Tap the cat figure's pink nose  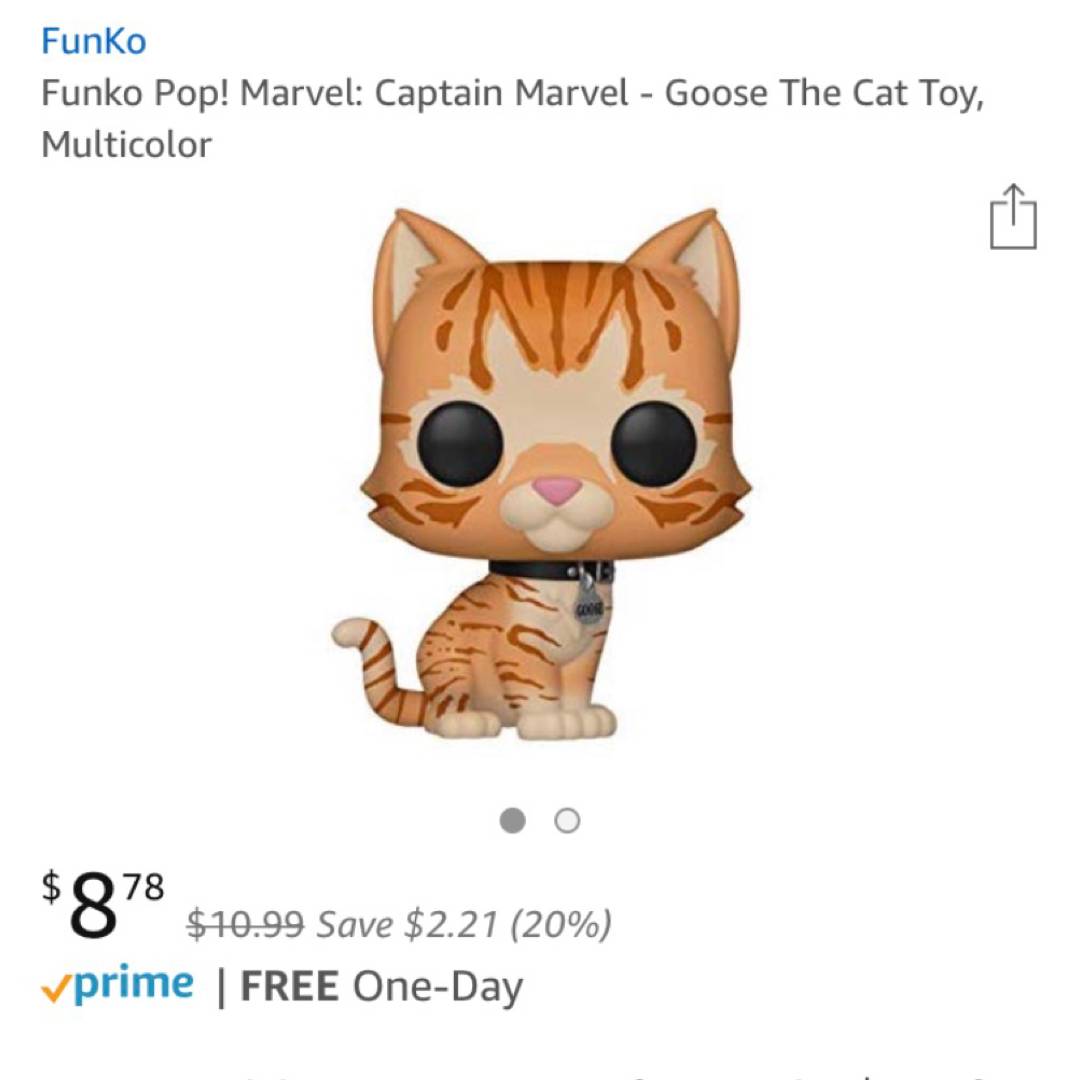(x=554, y=489)
